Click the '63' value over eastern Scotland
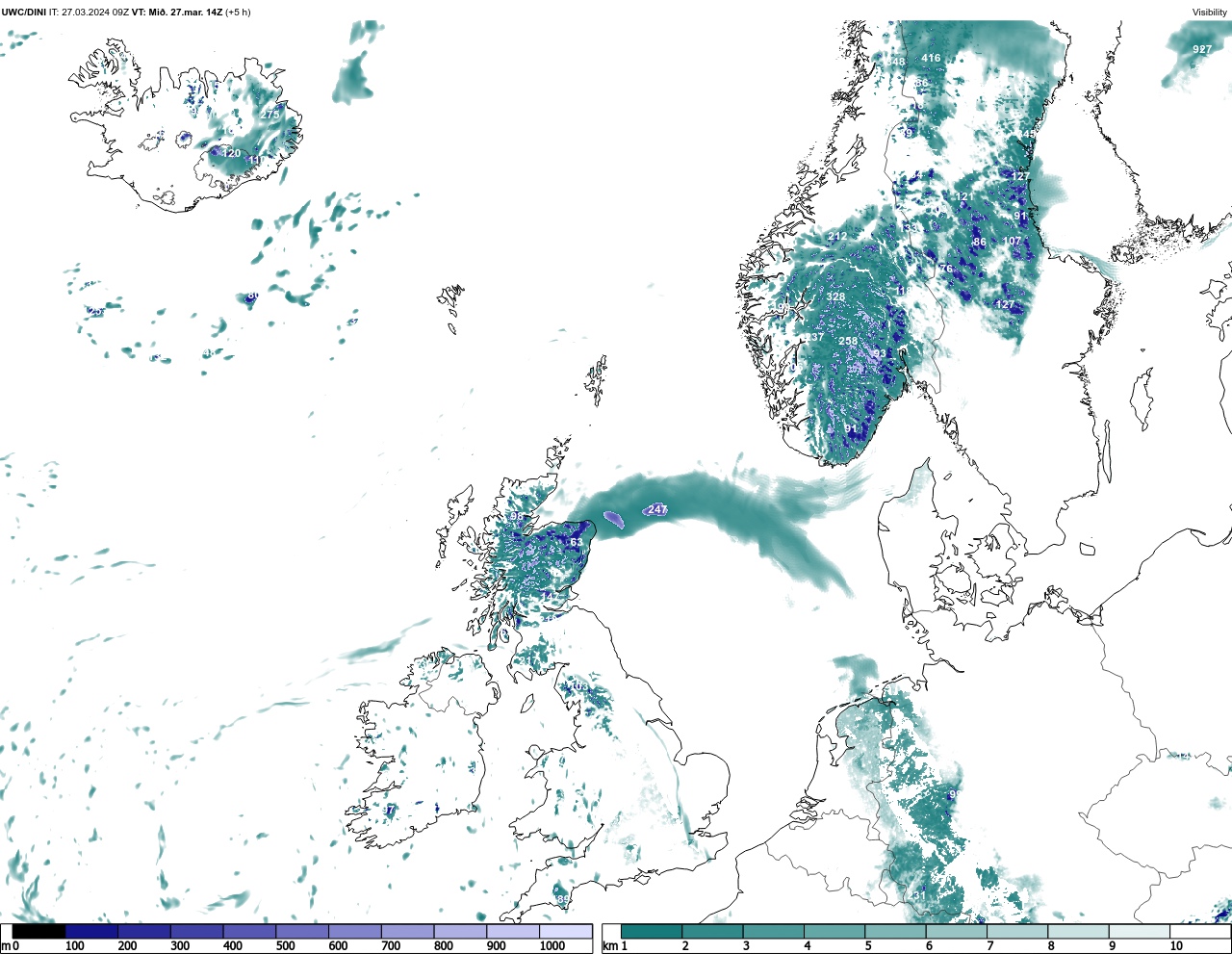Image resolution: width=1232 pixels, height=954 pixels. [576, 543]
